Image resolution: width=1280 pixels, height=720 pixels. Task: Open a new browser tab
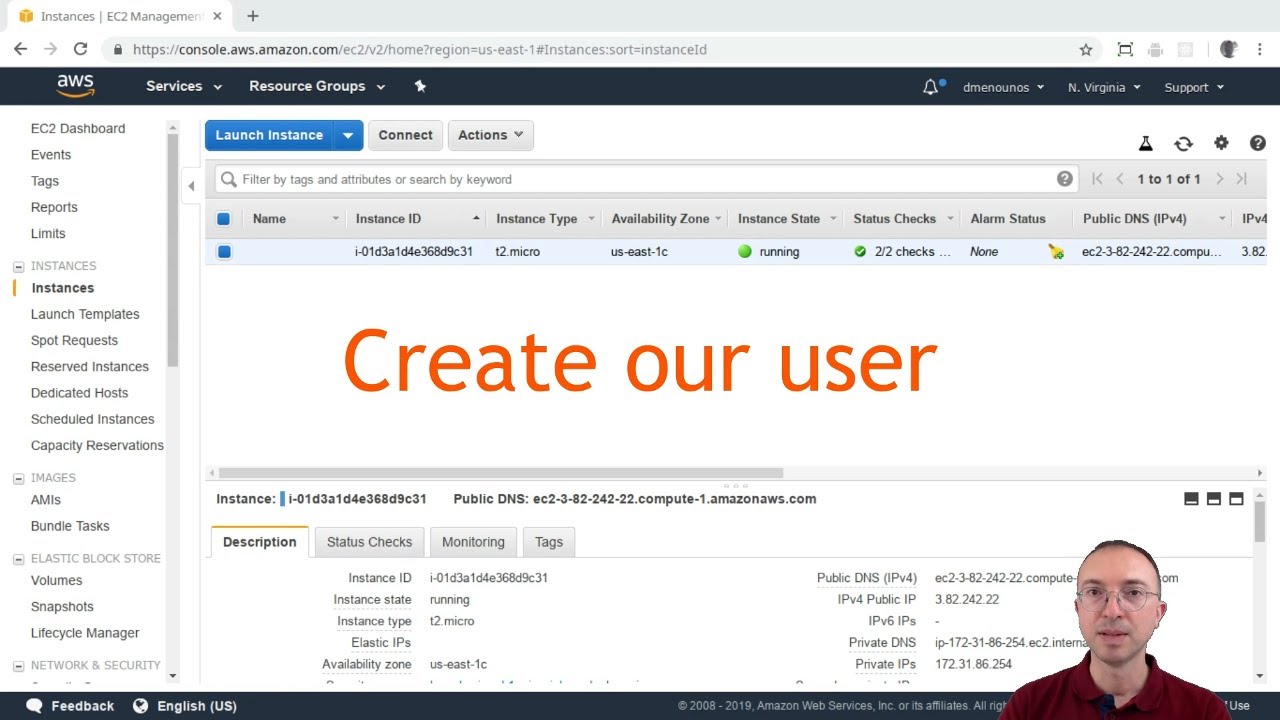coord(253,16)
